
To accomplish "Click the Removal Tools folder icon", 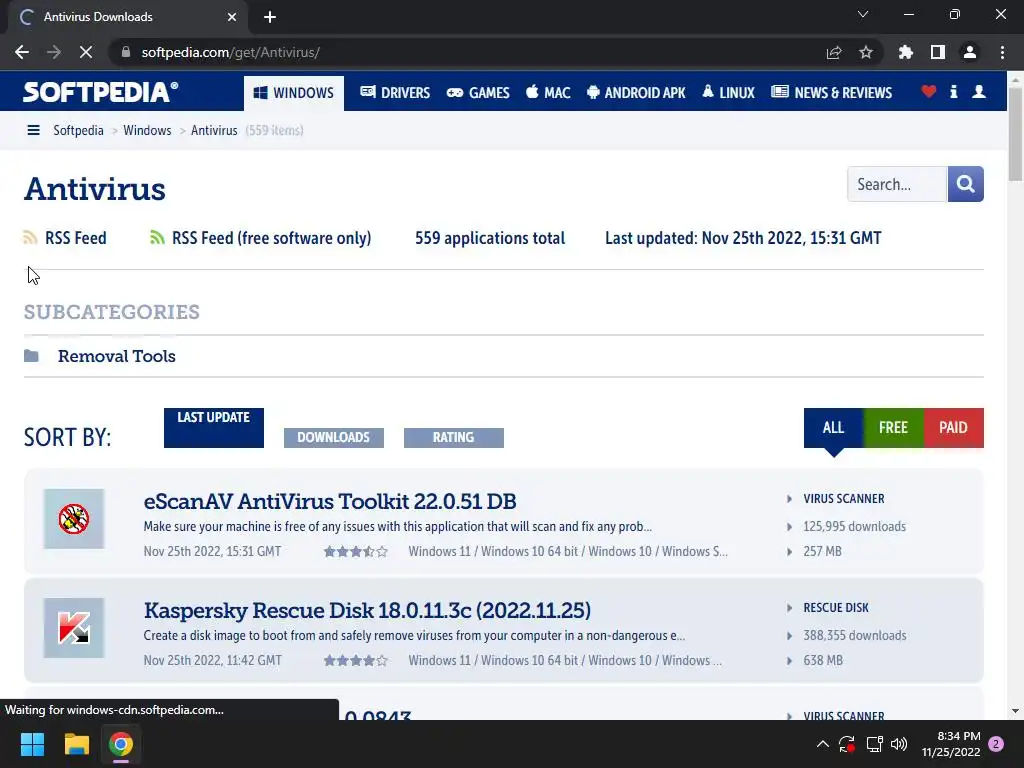I will tap(31, 356).
